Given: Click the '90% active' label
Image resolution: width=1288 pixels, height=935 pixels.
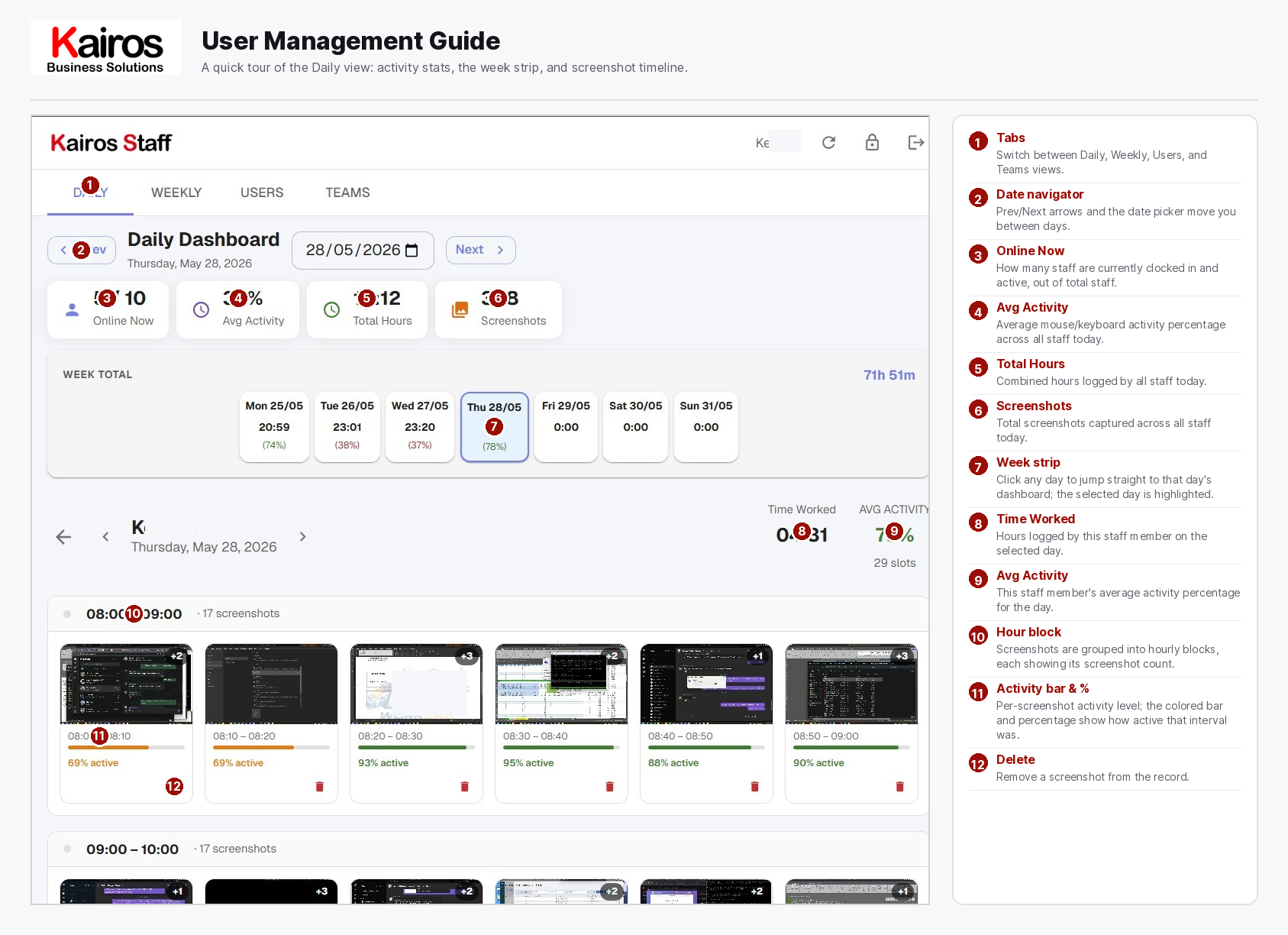Looking at the screenshot, I should click(x=818, y=763).
